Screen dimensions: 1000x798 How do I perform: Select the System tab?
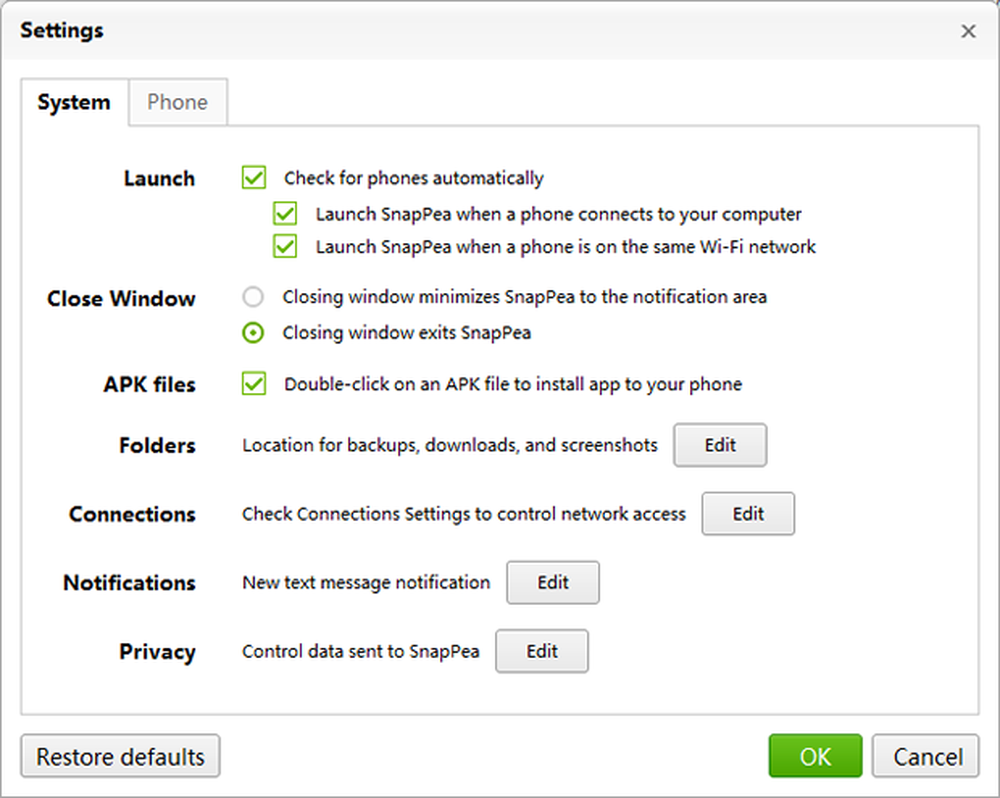click(x=74, y=102)
